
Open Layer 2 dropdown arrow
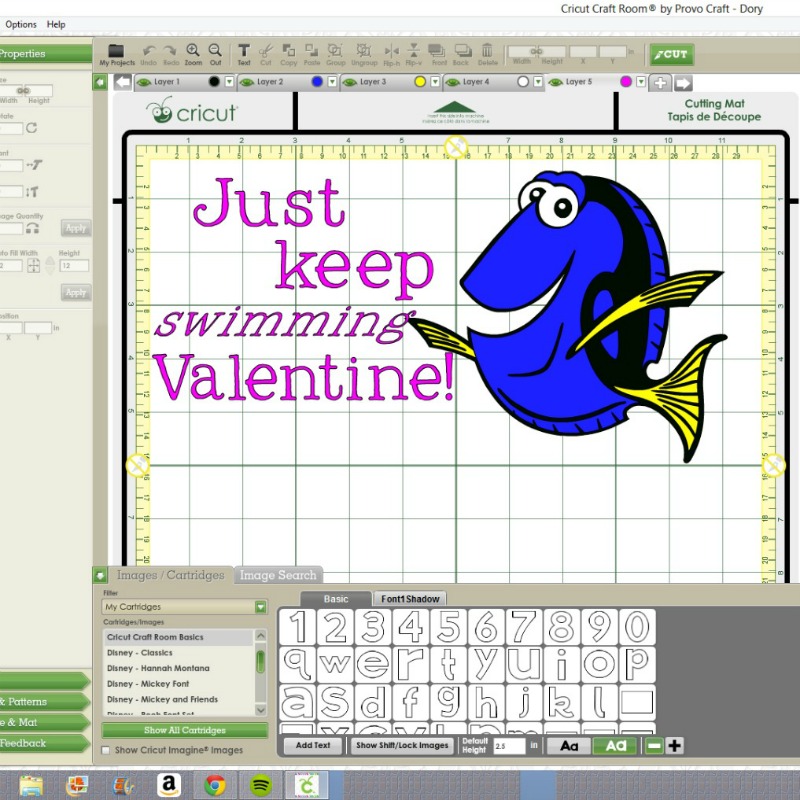point(332,82)
